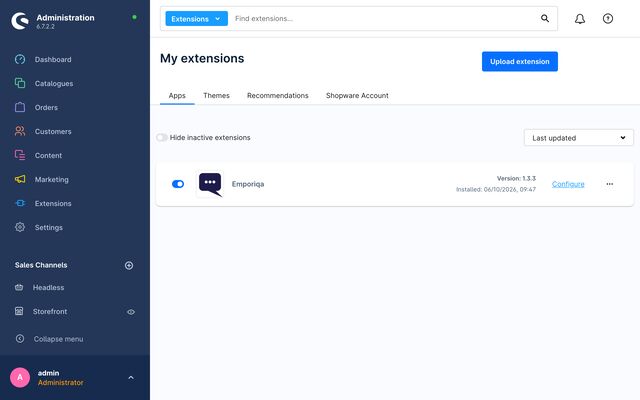This screenshot has height=400, width=640.
Task: Open the Storefront sales channel
Action: pyautogui.click(x=50, y=312)
